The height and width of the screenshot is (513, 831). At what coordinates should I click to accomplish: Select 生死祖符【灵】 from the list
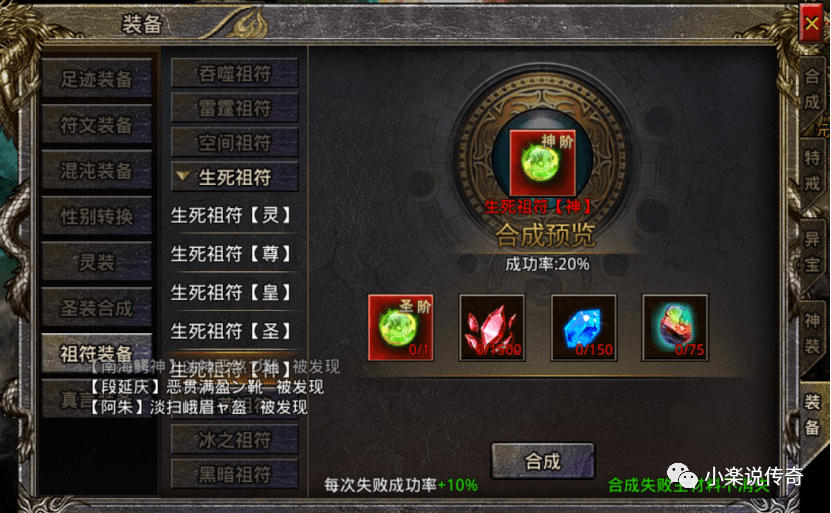coord(231,215)
